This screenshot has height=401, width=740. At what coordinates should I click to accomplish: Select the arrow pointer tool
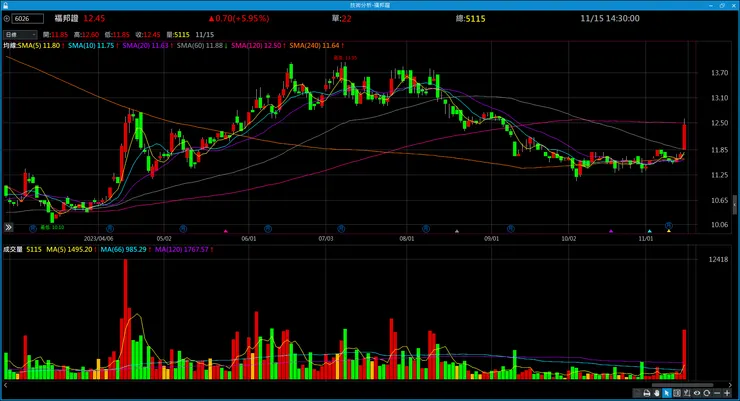[x=667, y=393]
